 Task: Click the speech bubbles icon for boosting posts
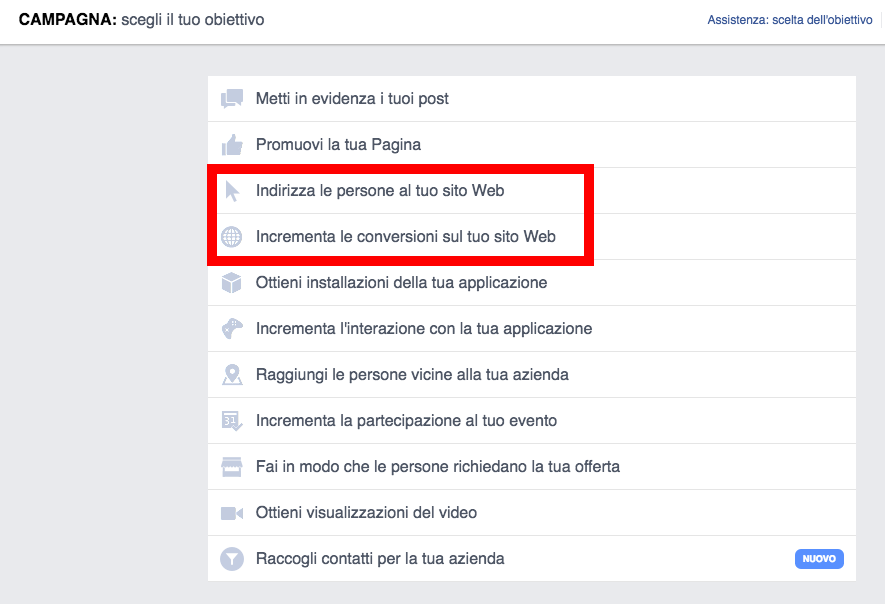pos(231,98)
